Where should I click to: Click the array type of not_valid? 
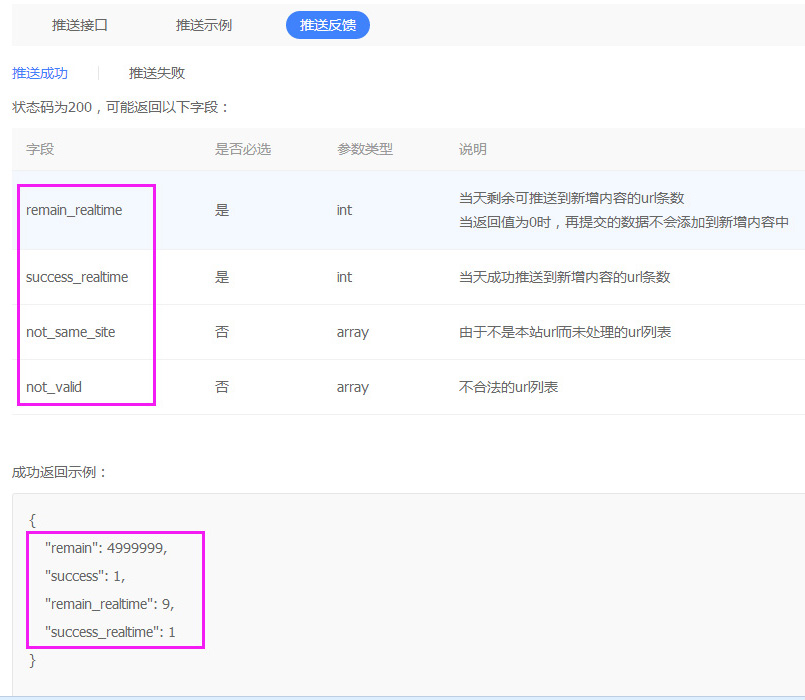347,387
